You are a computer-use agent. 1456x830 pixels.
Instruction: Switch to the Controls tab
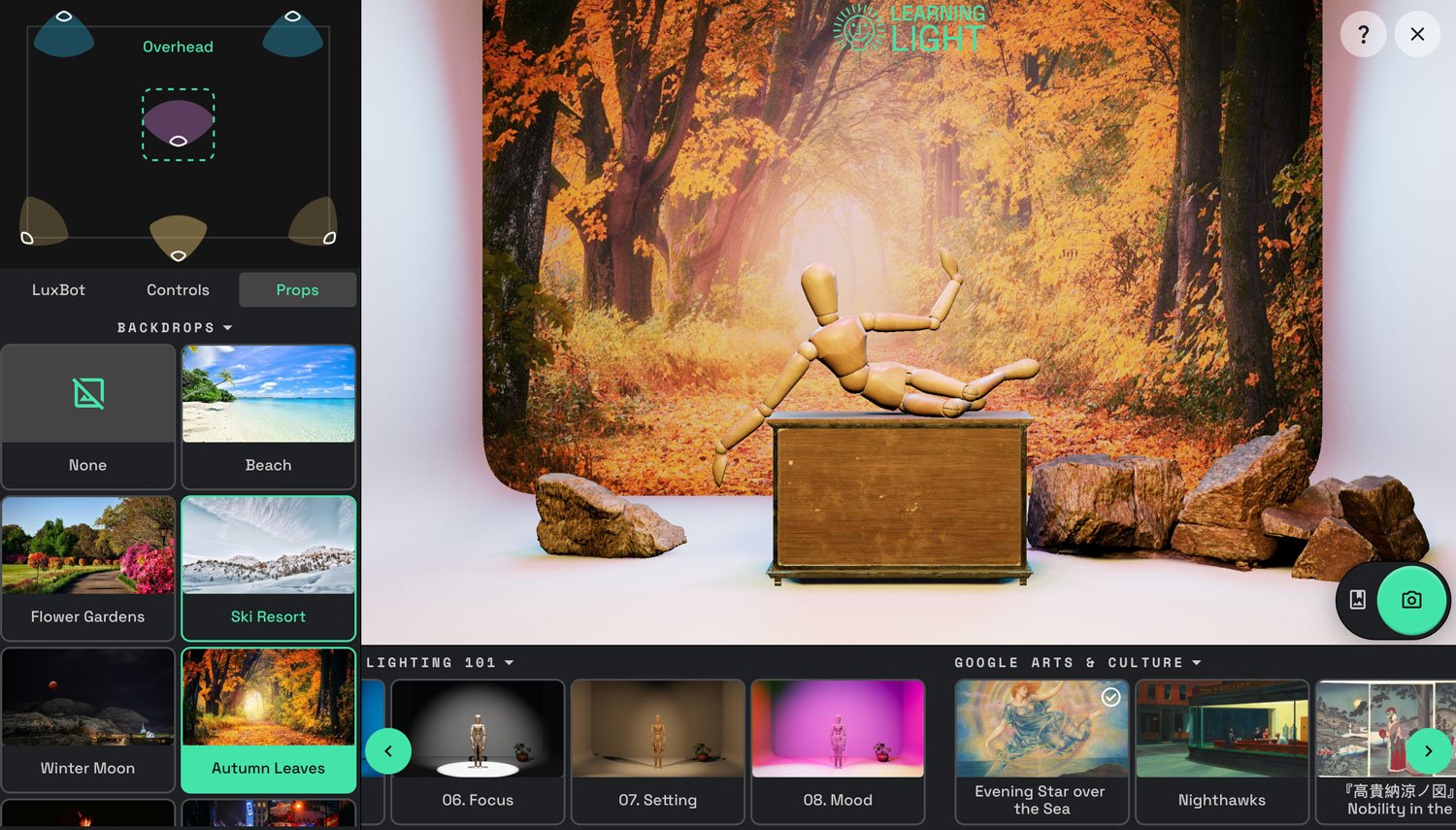178,289
